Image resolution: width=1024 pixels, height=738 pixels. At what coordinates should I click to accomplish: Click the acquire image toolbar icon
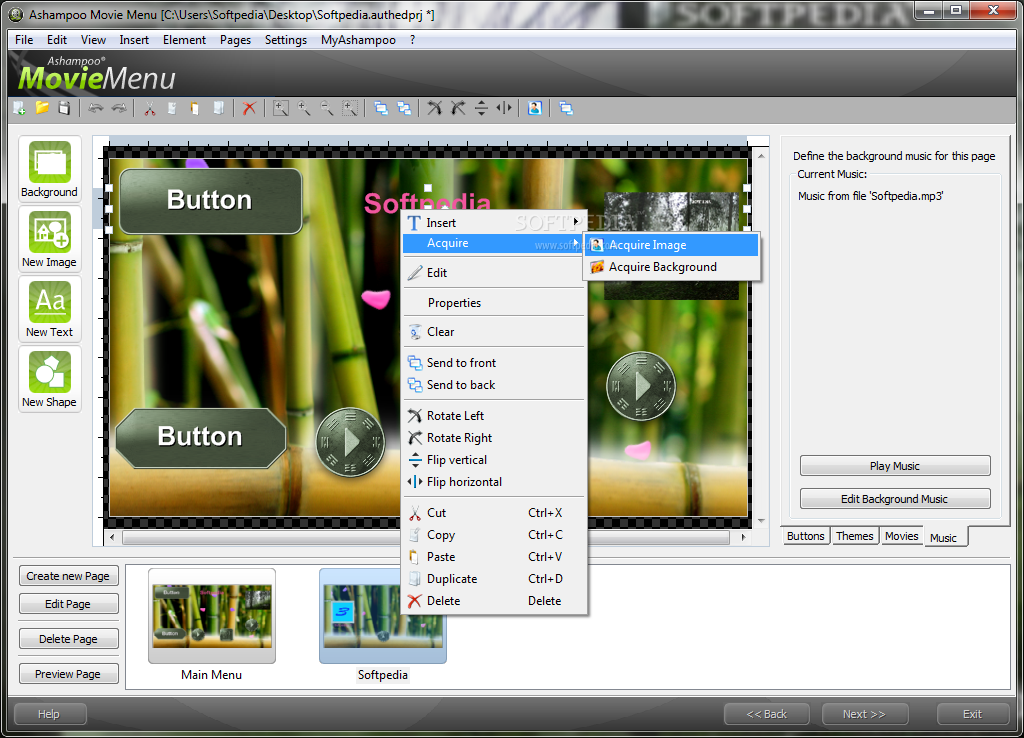[x=535, y=108]
